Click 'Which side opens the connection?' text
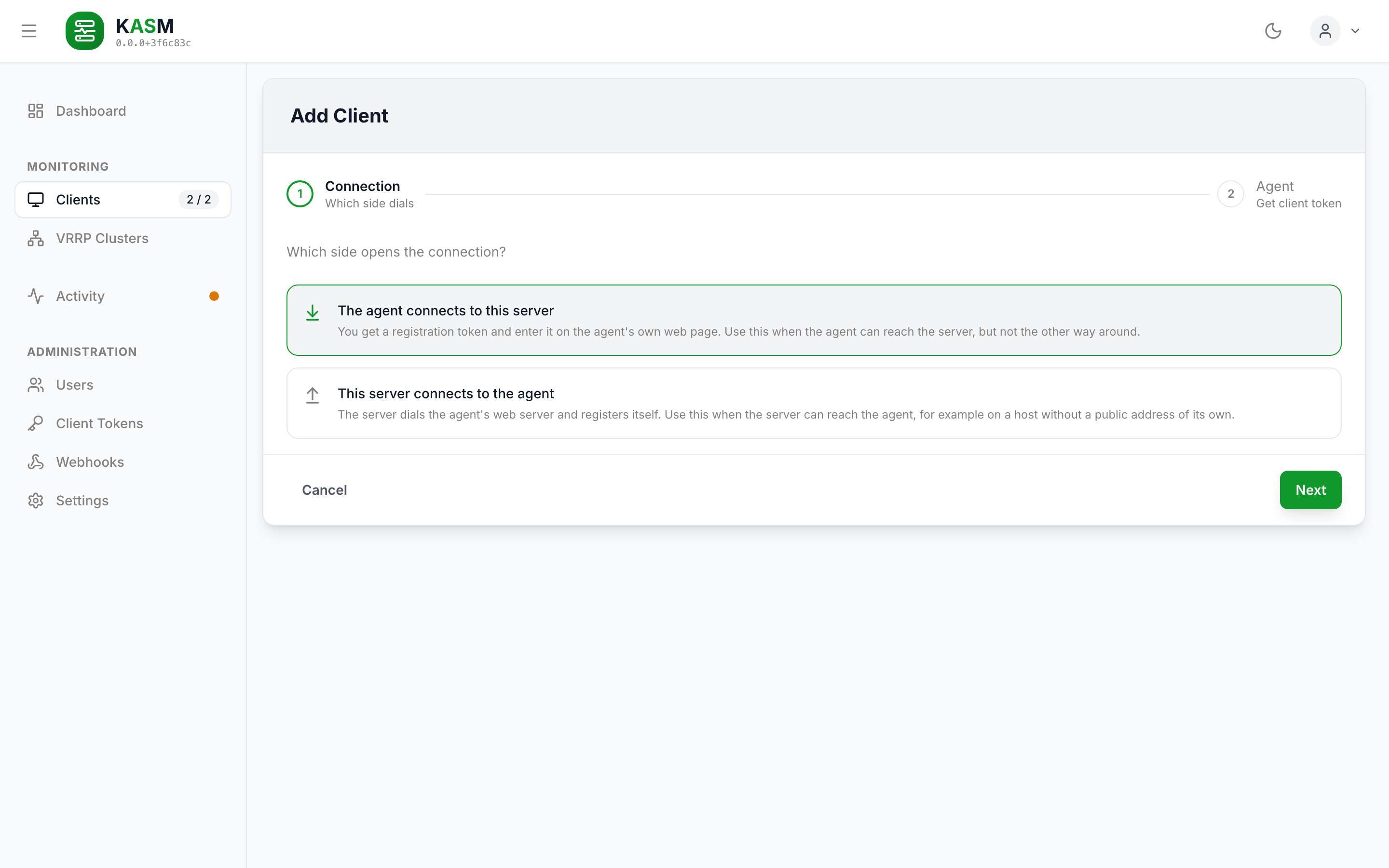The width and height of the screenshot is (1389, 868). click(396, 252)
